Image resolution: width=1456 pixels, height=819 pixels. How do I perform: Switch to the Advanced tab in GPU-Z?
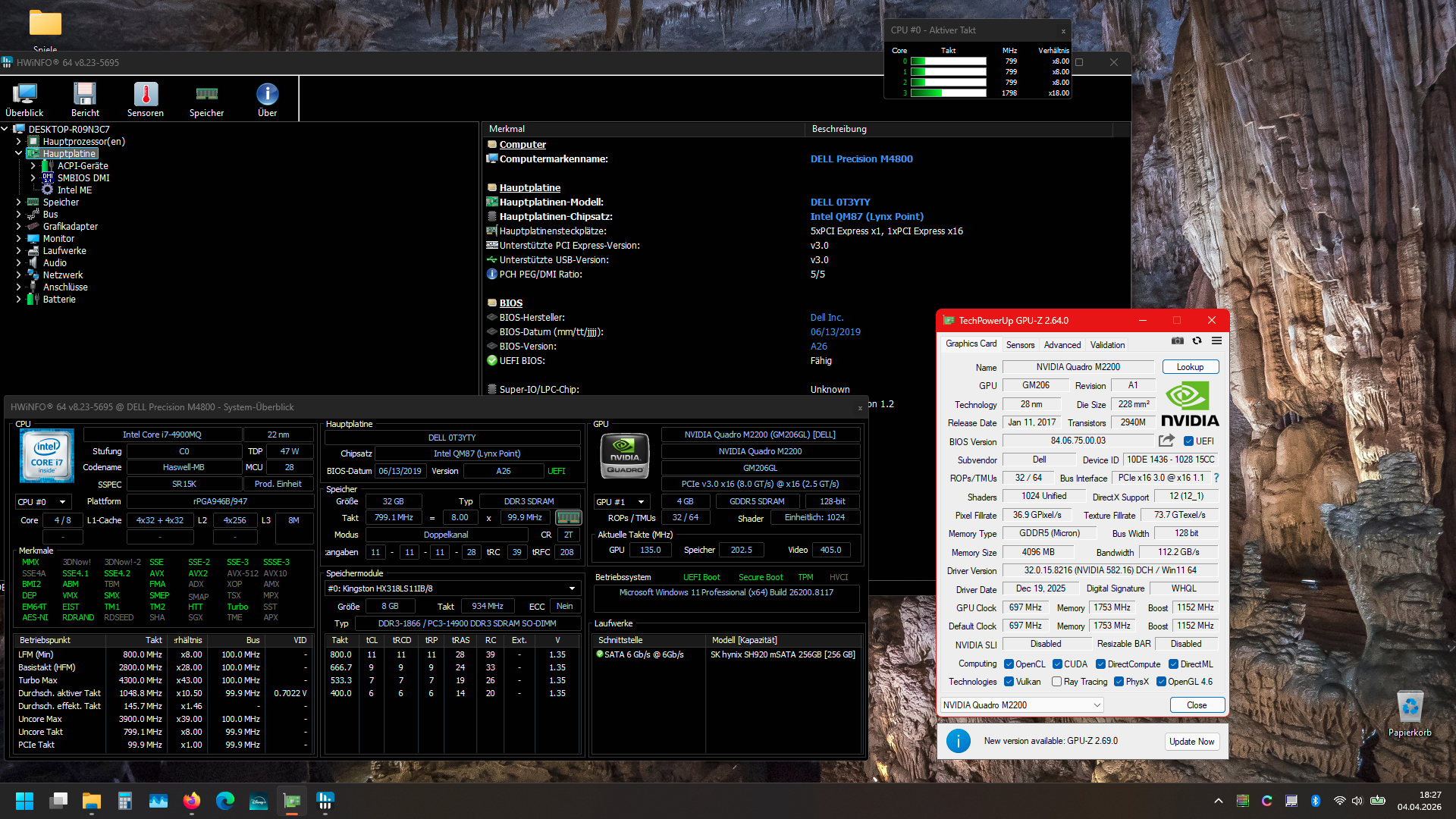click(x=1062, y=345)
